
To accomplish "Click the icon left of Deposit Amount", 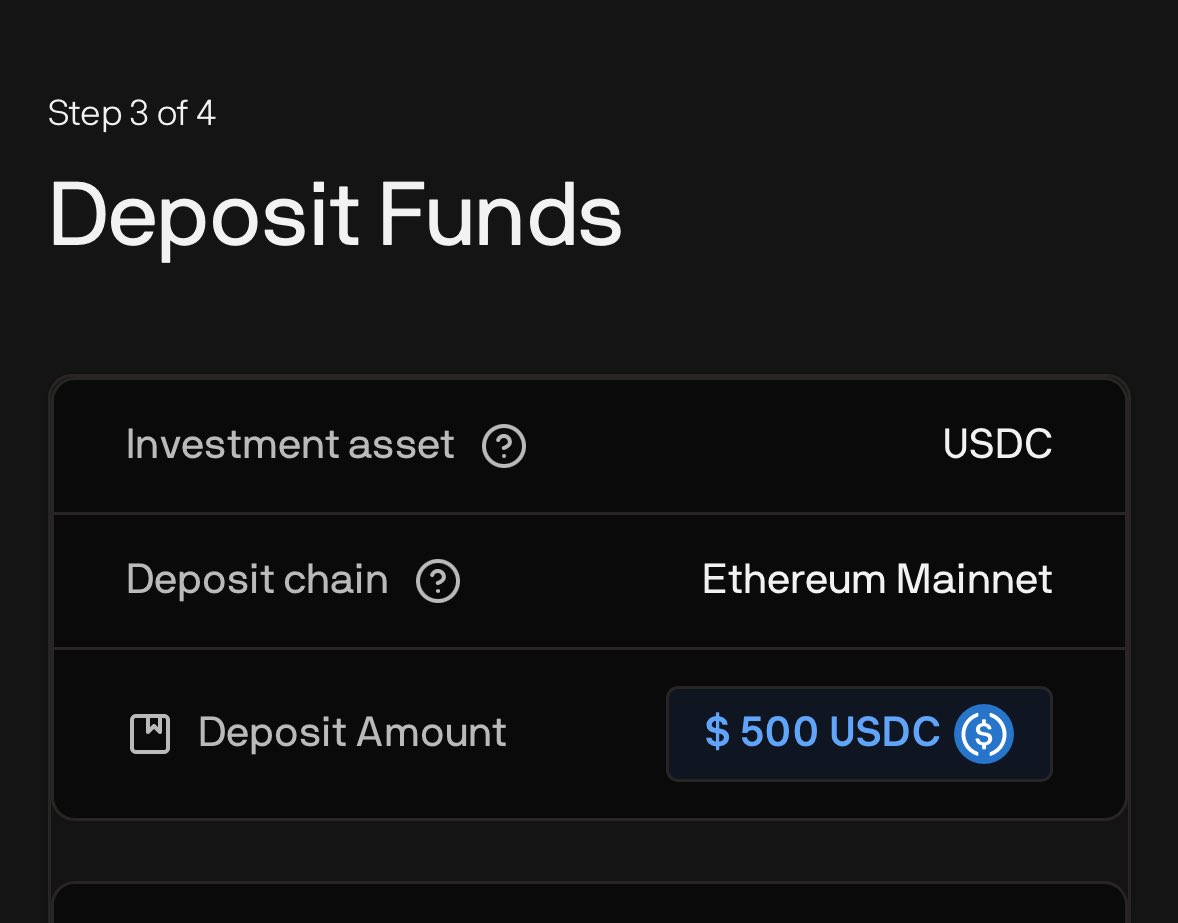I will point(150,733).
